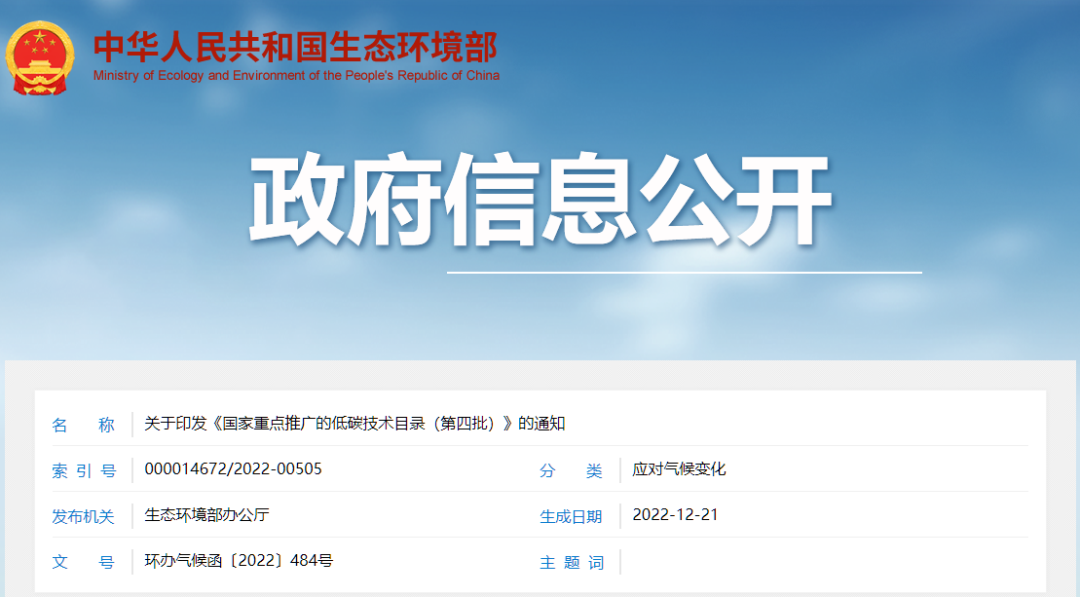Click the 生态环境部办公厅 issuing agency value
The width and height of the screenshot is (1080, 597).
[207, 515]
